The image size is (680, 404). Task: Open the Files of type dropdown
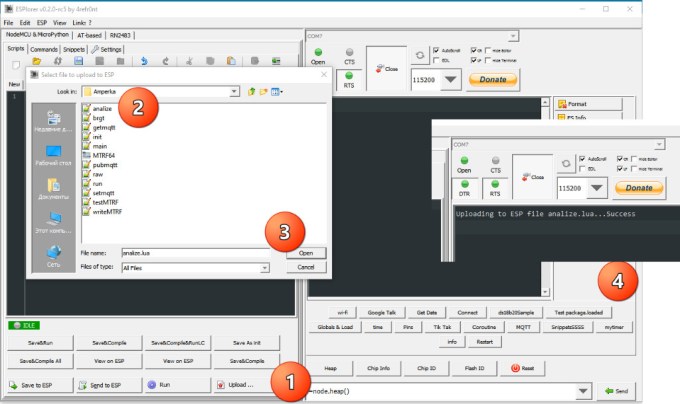[265, 268]
